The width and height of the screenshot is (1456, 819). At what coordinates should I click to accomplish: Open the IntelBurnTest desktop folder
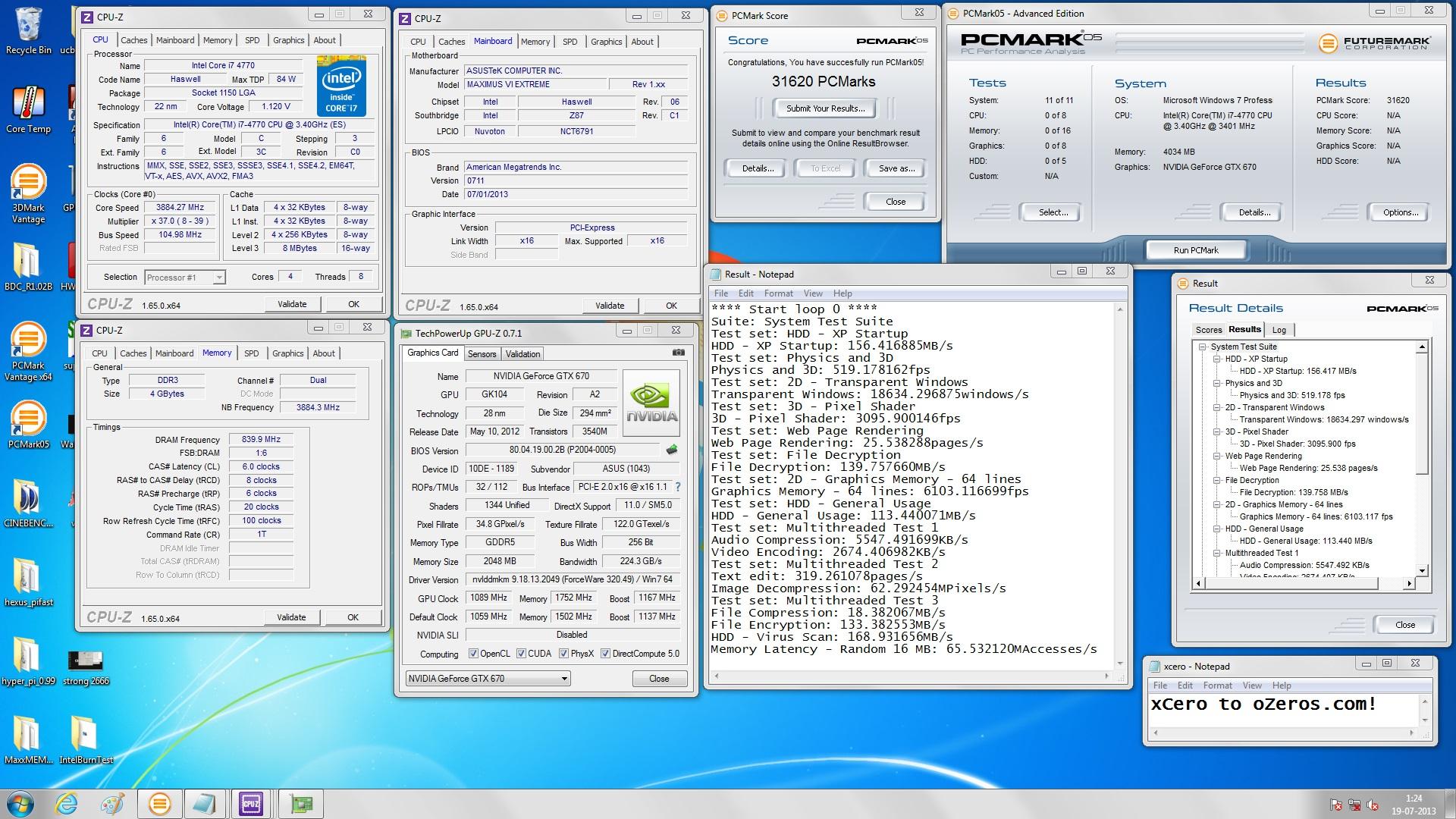[86, 740]
